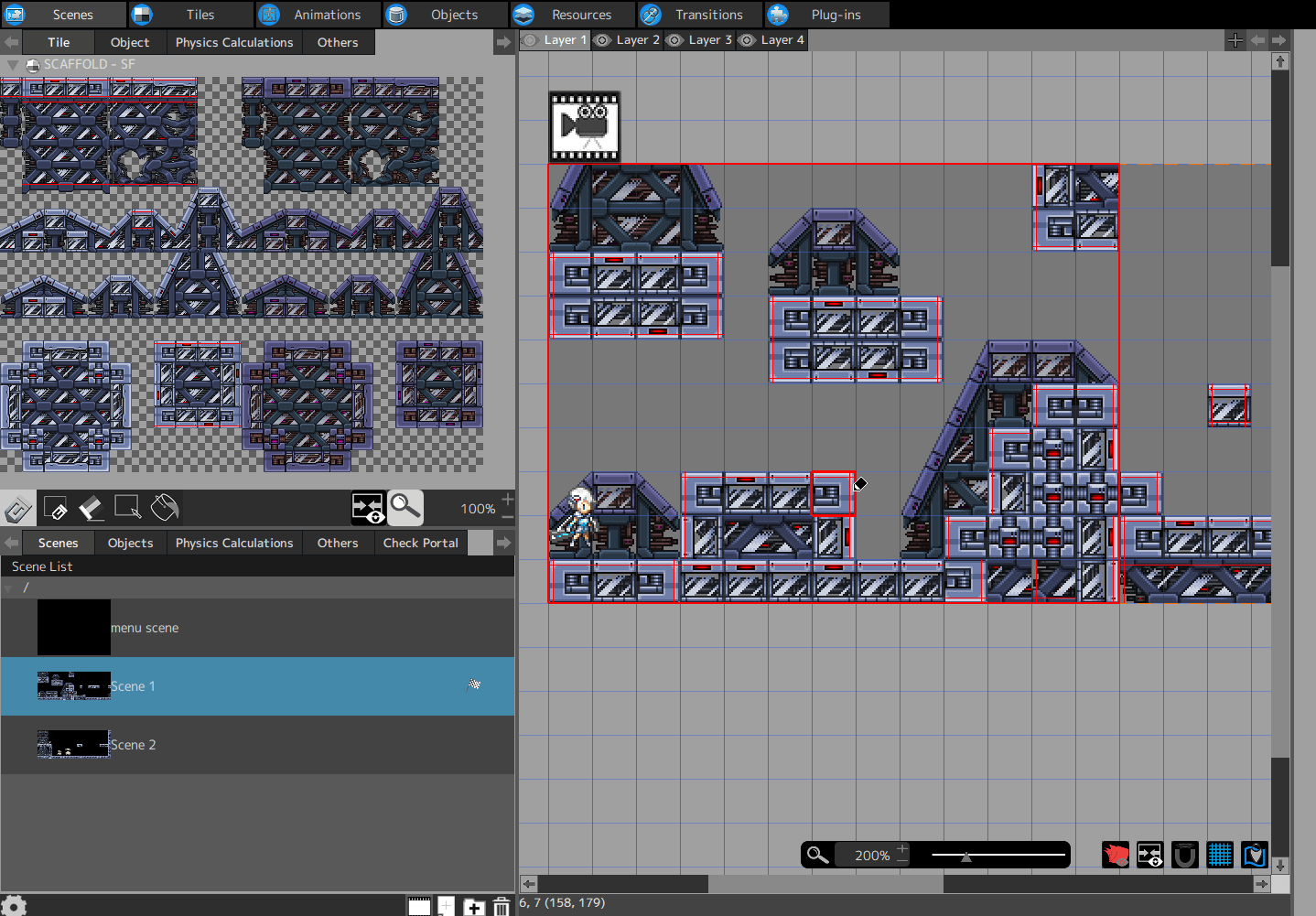Select Scene 2 in Scene List
This screenshot has width=1316, height=916.
(x=257, y=745)
